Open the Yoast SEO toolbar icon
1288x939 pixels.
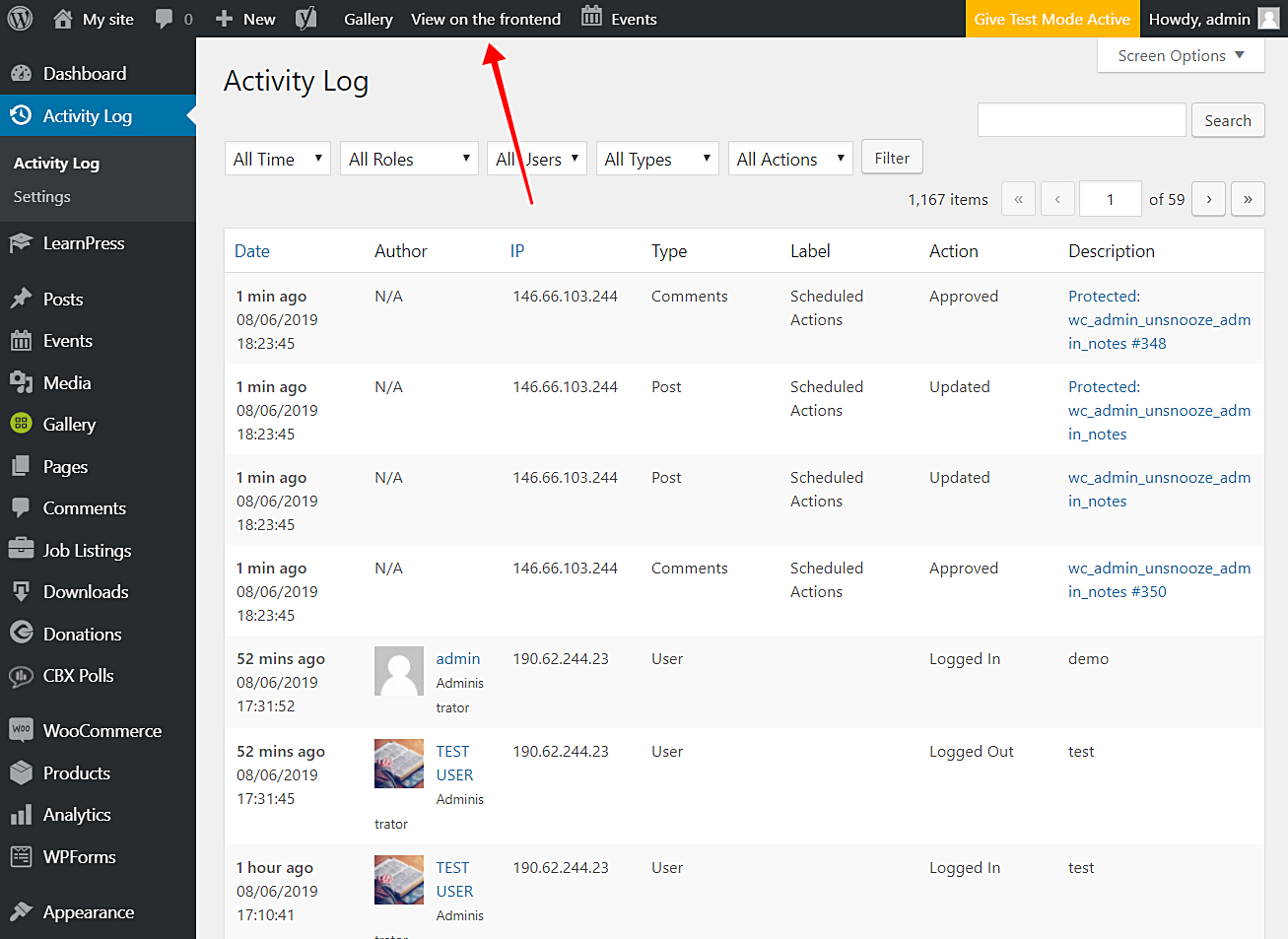tap(306, 19)
